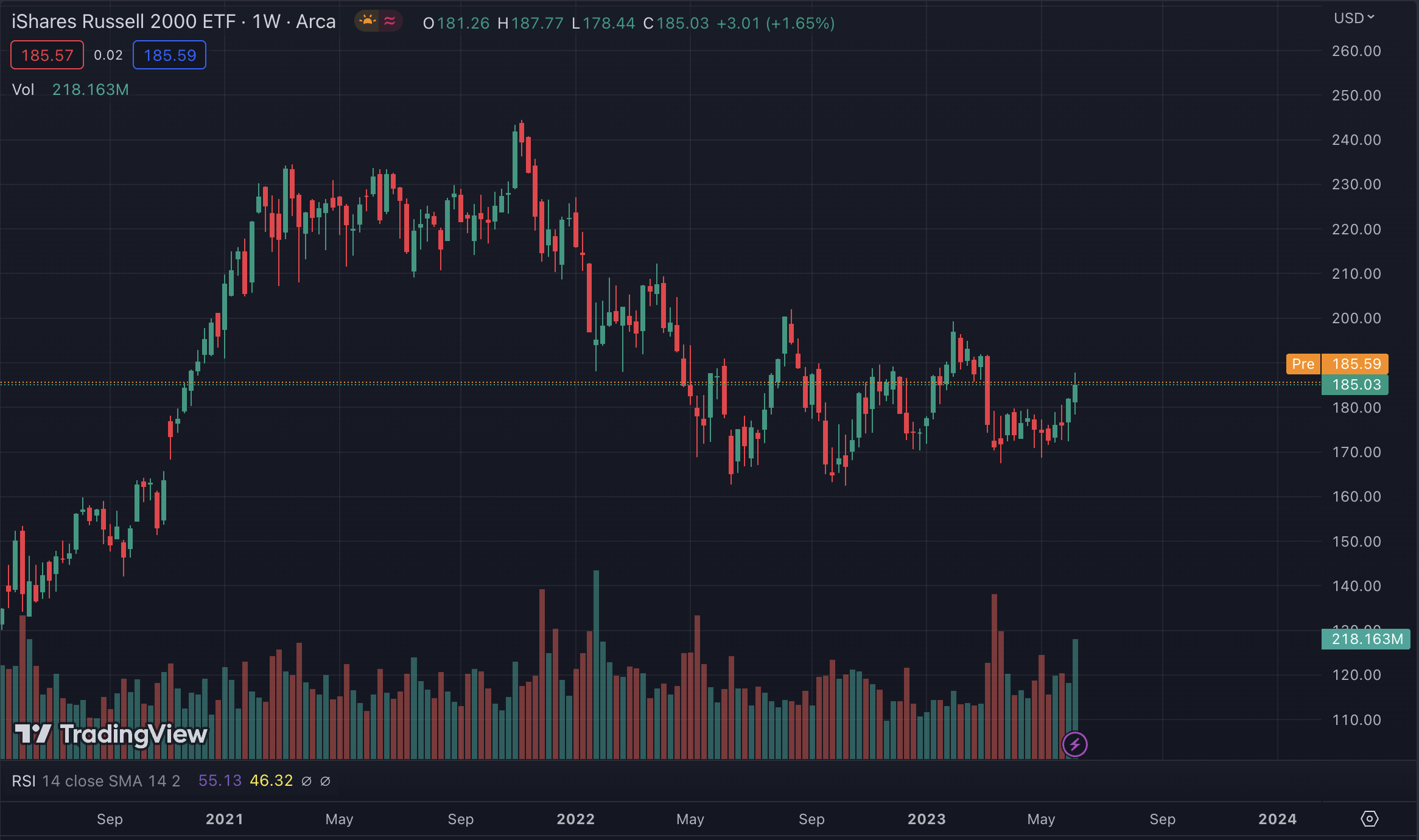Viewport: 1419px width, 840px height.
Task: Click the iShares Russell 2000 ETF title
Action: pos(124,22)
